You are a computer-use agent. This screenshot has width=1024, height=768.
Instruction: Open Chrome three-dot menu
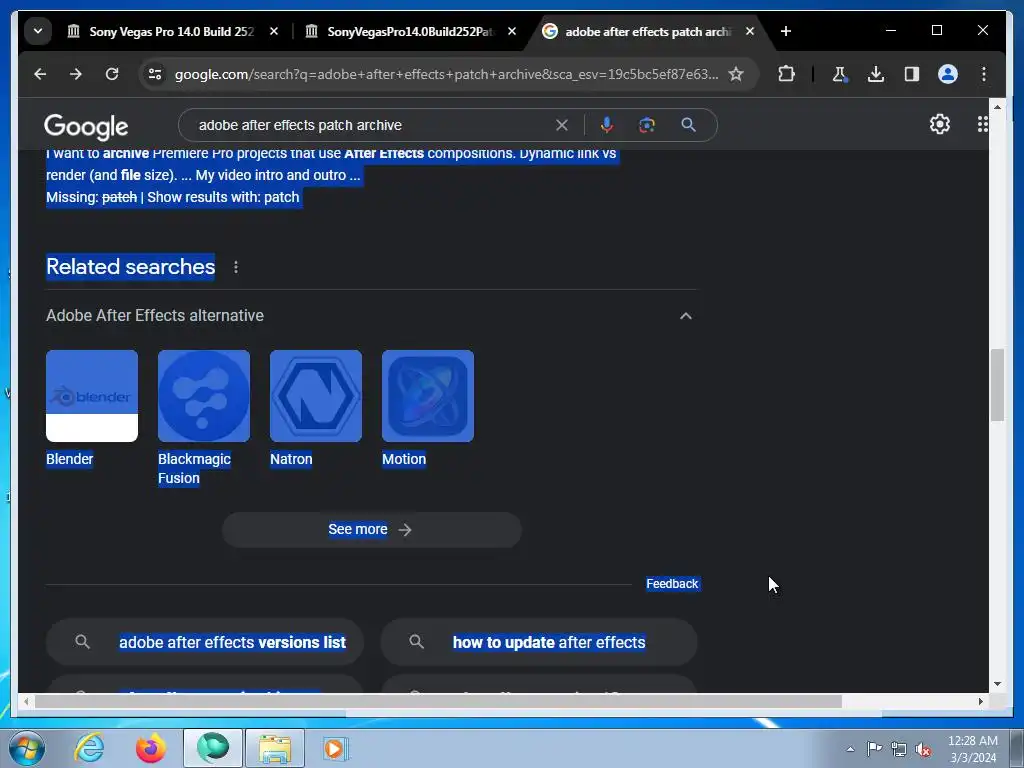point(984,74)
